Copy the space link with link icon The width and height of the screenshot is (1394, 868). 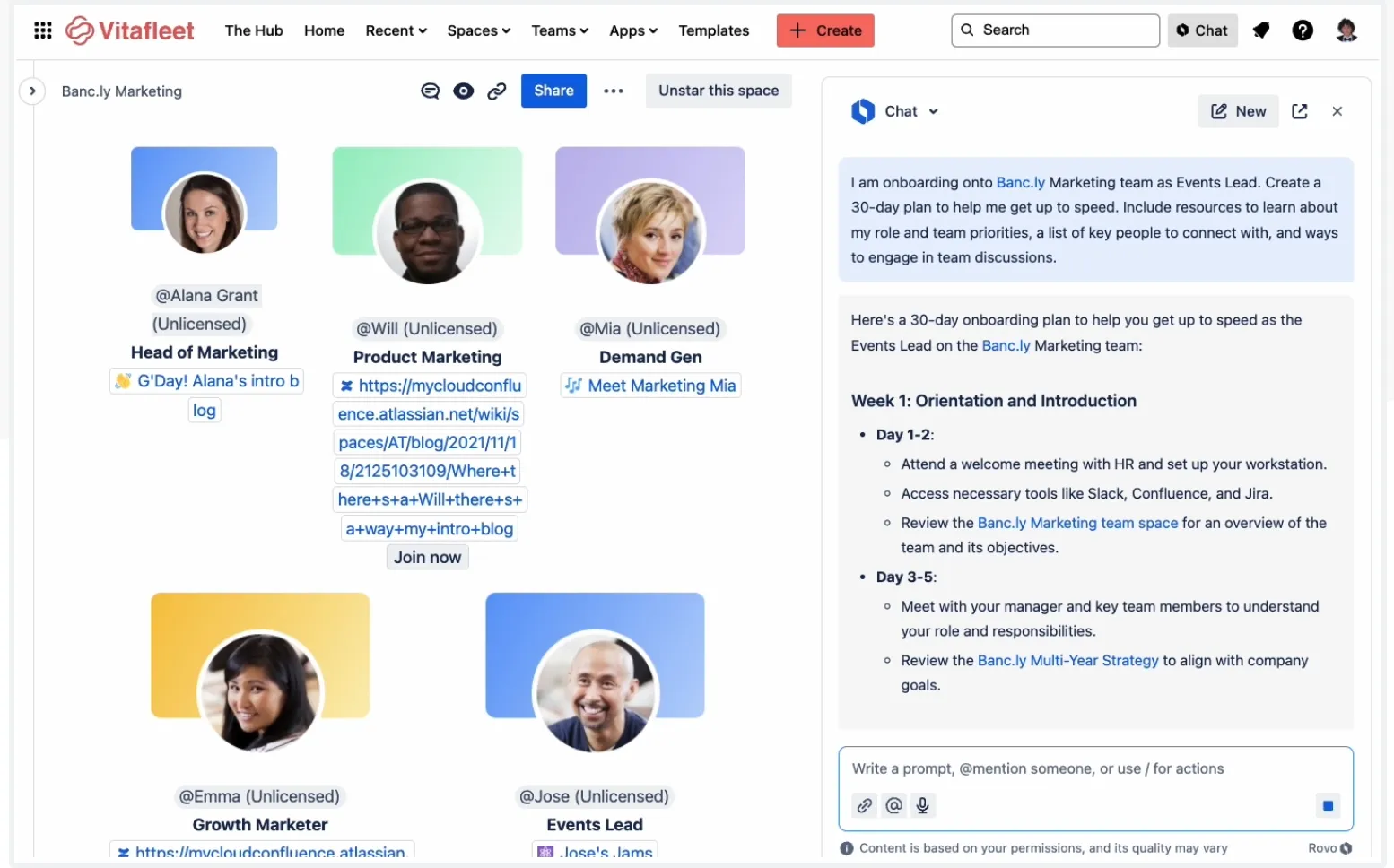click(x=497, y=91)
